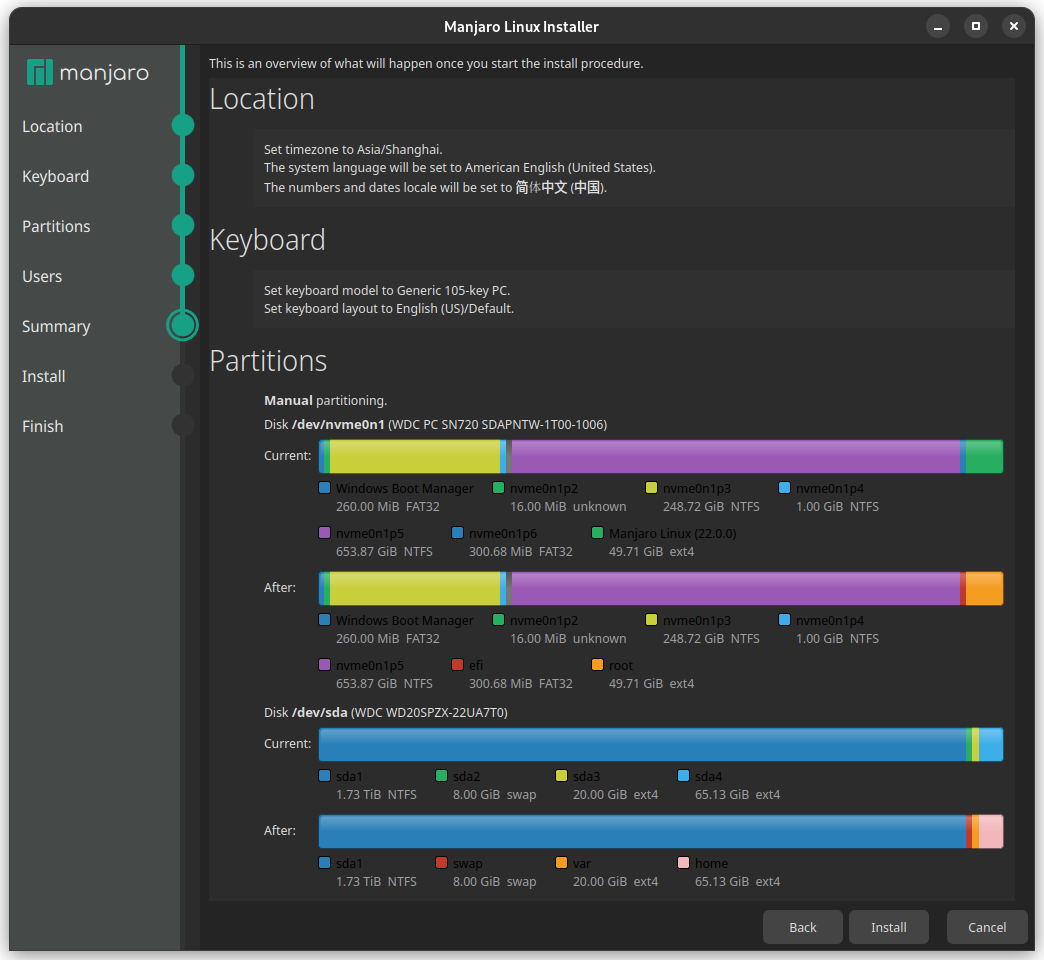Close the installer window
The image size is (1044, 960).
coord(1013,26)
